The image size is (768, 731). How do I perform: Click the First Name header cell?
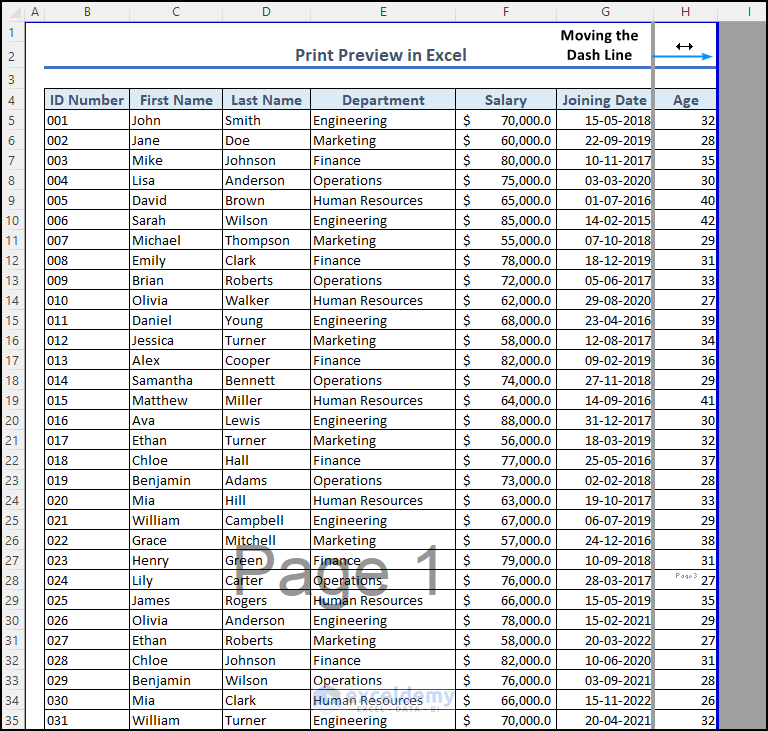(176, 100)
